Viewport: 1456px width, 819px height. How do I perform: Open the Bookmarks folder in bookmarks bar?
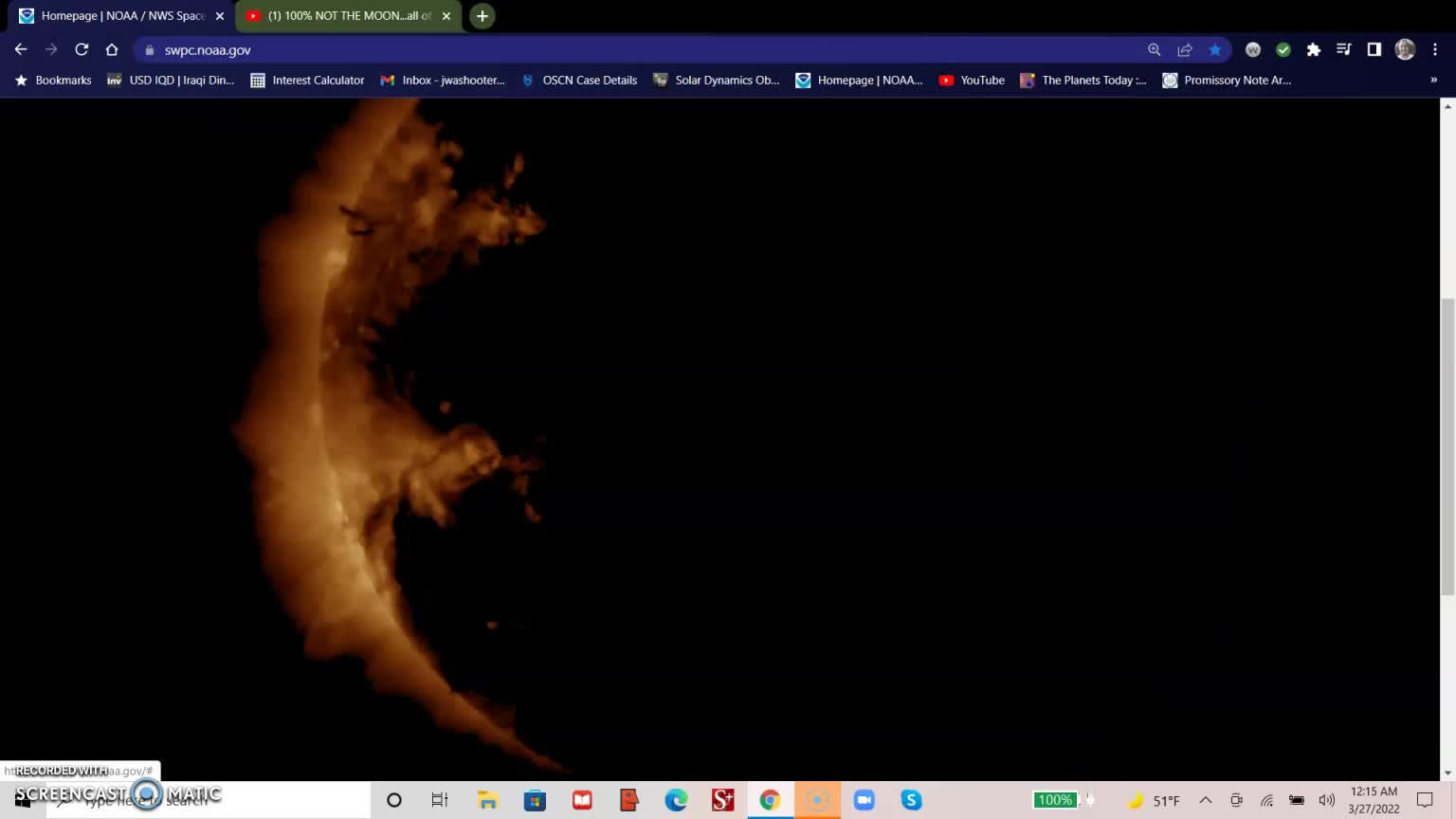coord(53,81)
